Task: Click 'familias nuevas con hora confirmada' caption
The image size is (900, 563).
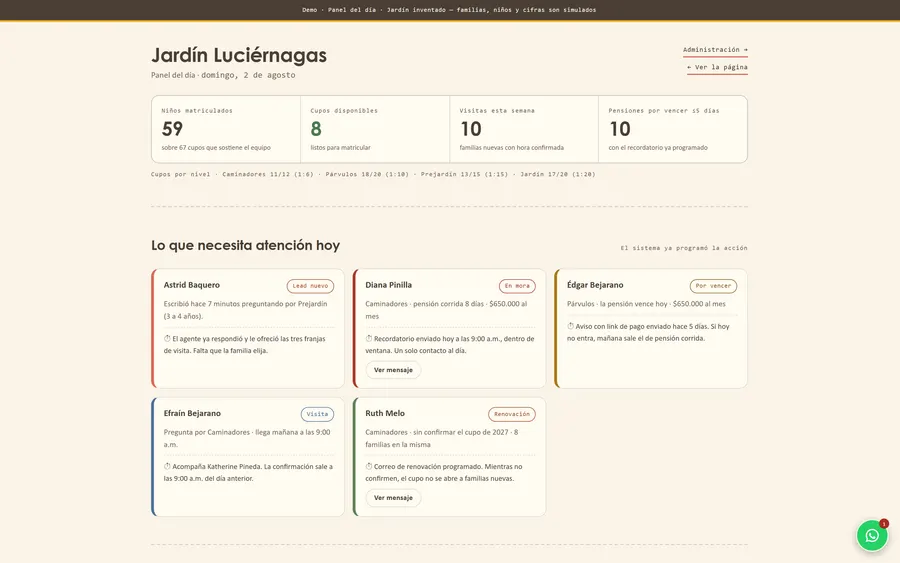Action: [x=511, y=147]
